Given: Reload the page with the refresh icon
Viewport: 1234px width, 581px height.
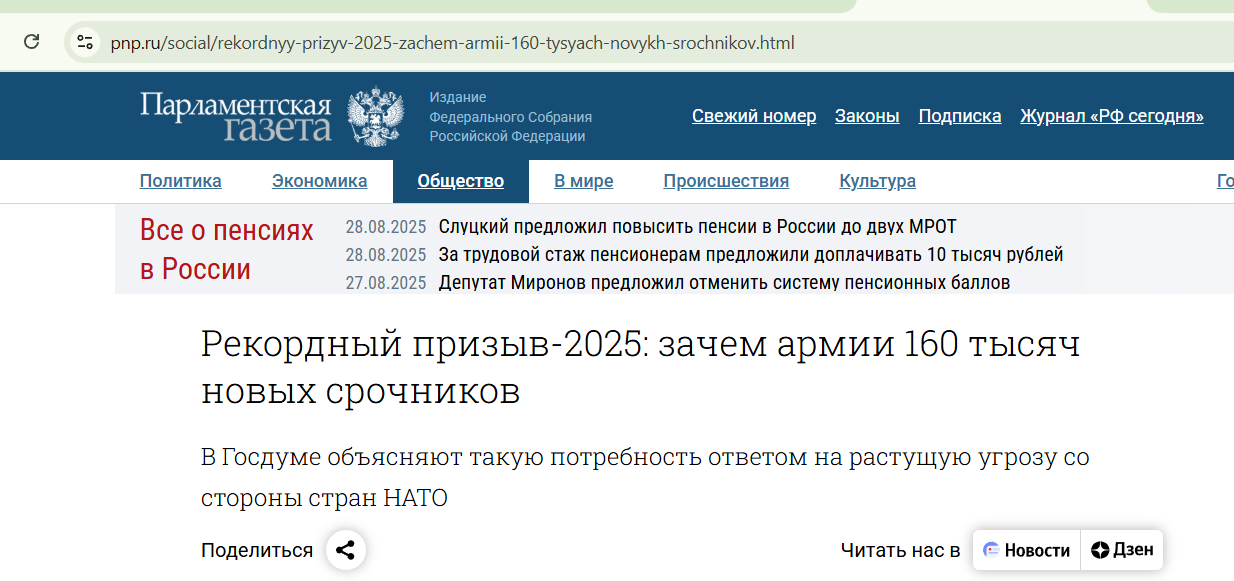Looking at the screenshot, I should [32, 42].
